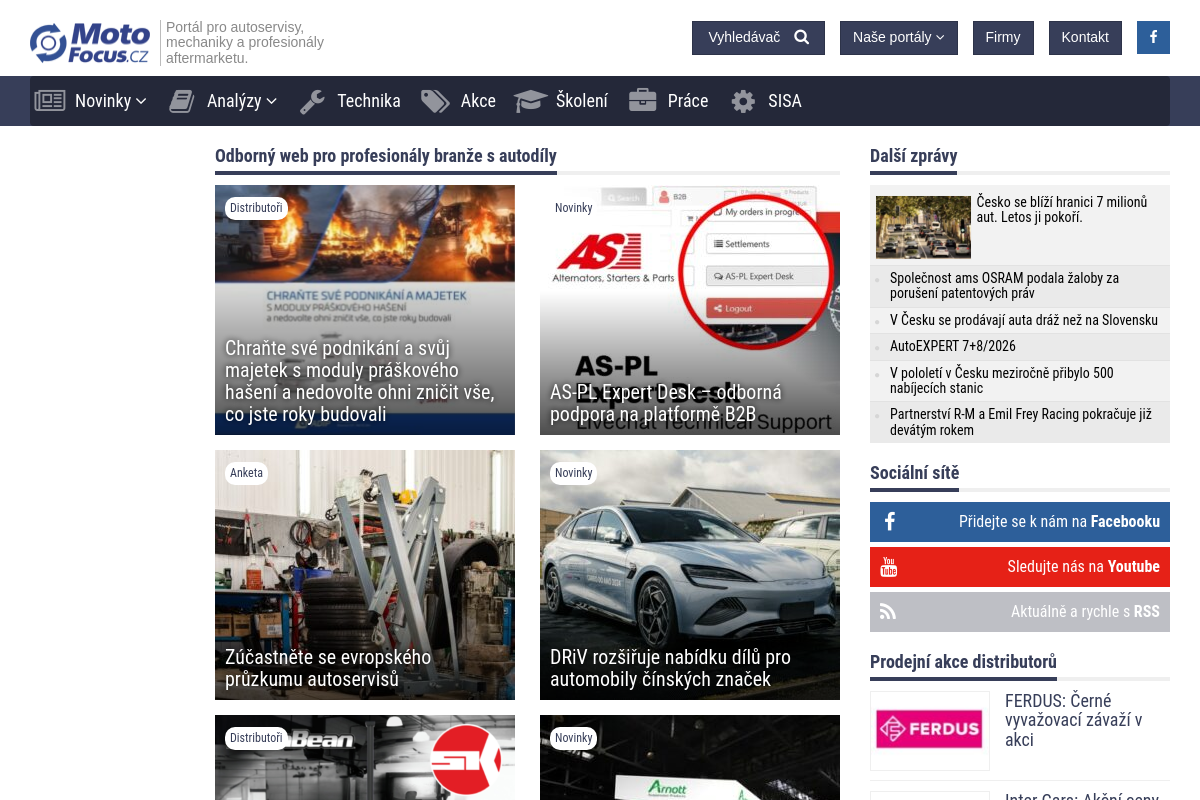Click the Vyhledávač search button
Screen dimensions: 1200x800
(x=758, y=37)
